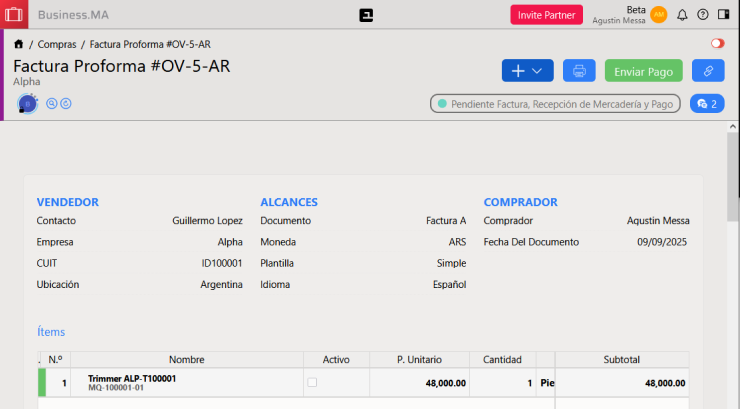
Task: Open the Pendiente Factura status selector
Action: [555, 103]
